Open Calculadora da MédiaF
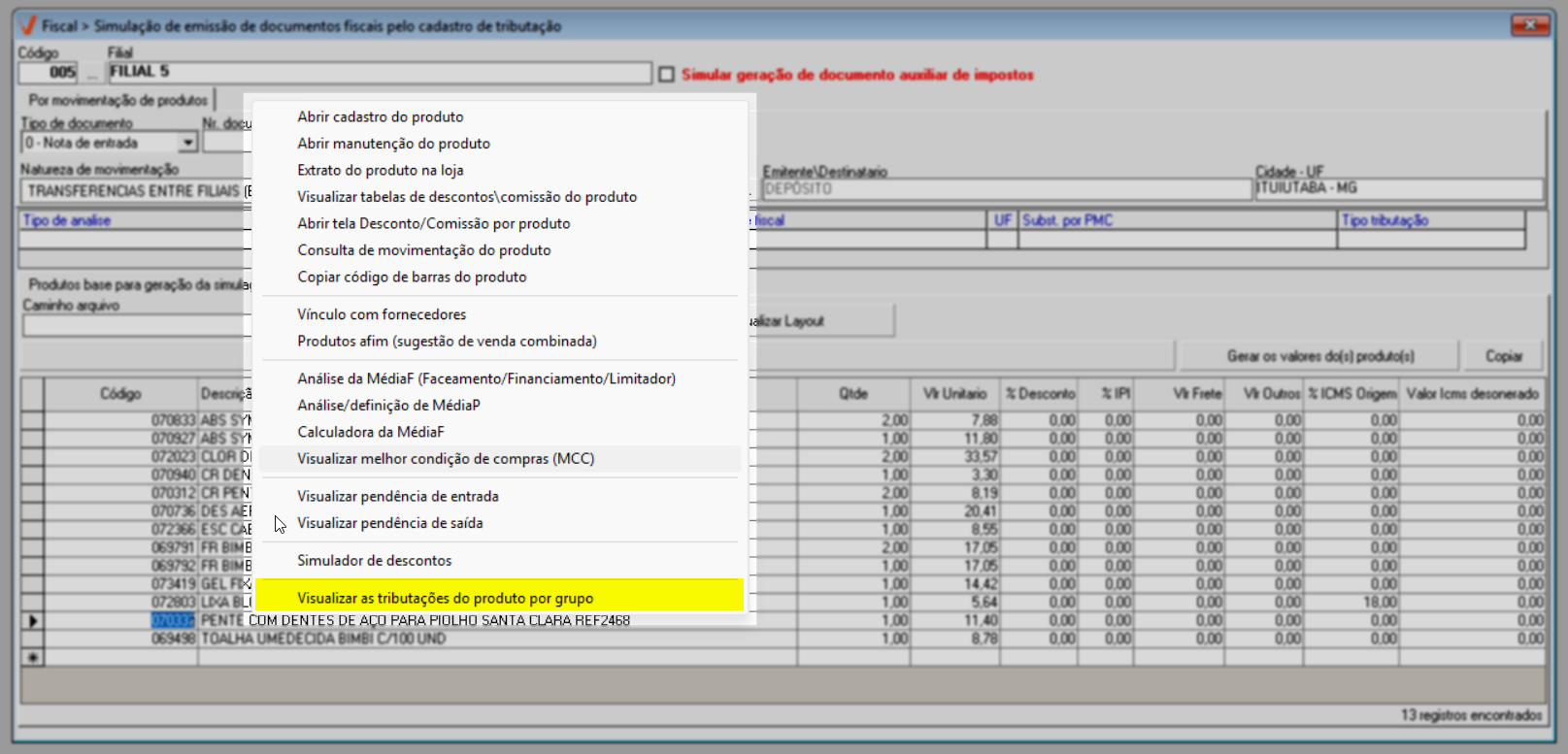 click(370, 432)
